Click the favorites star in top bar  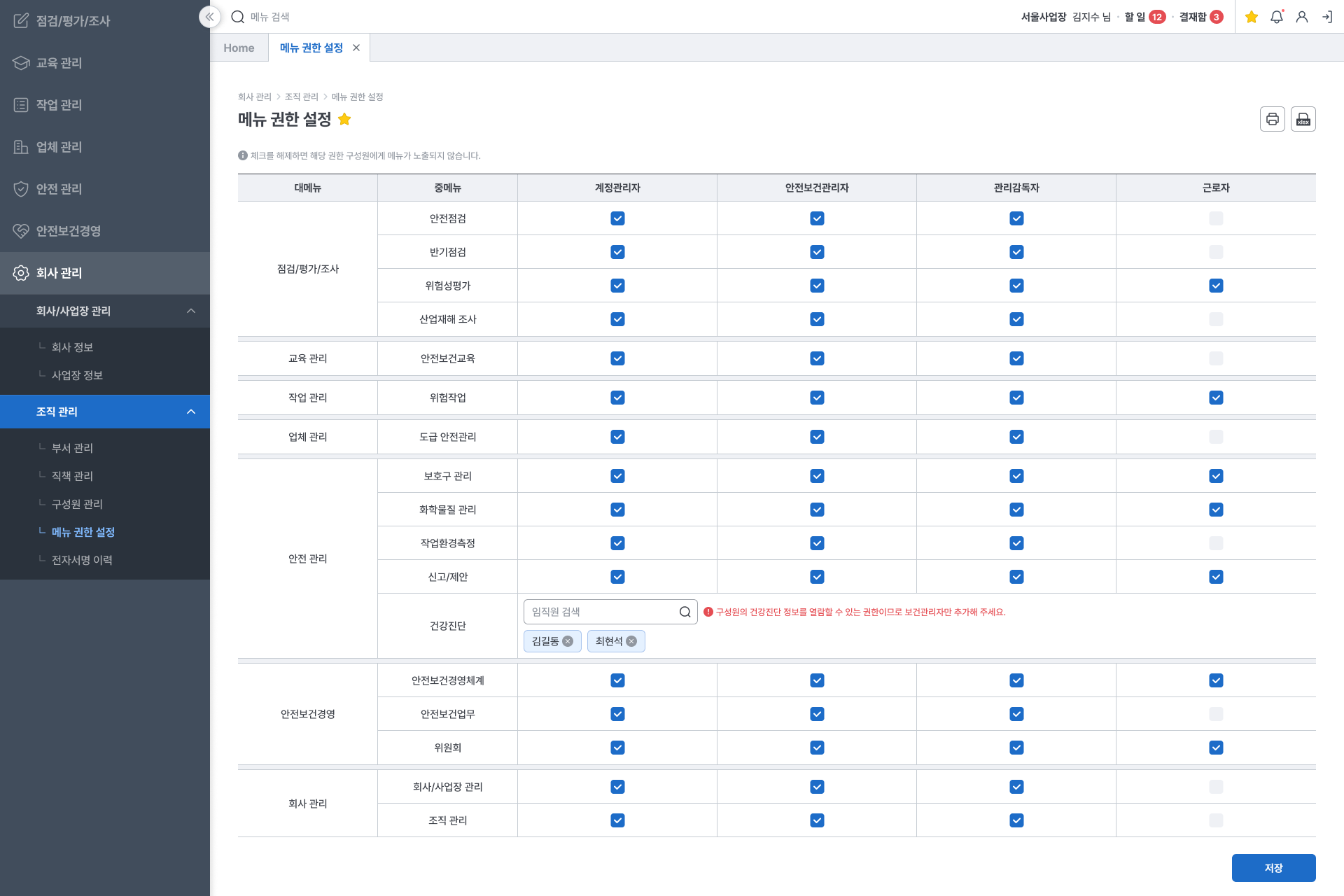(x=1252, y=17)
